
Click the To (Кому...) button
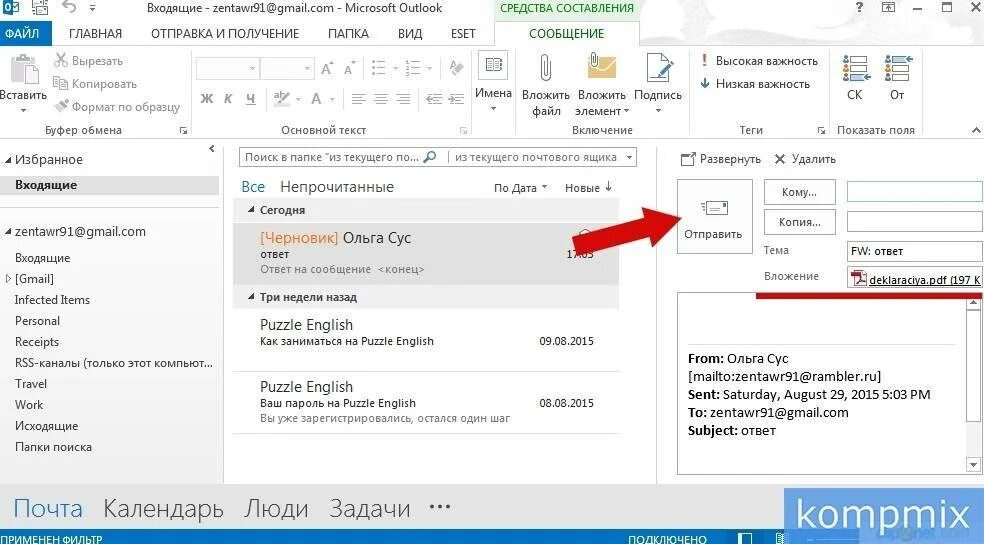tap(800, 192)
